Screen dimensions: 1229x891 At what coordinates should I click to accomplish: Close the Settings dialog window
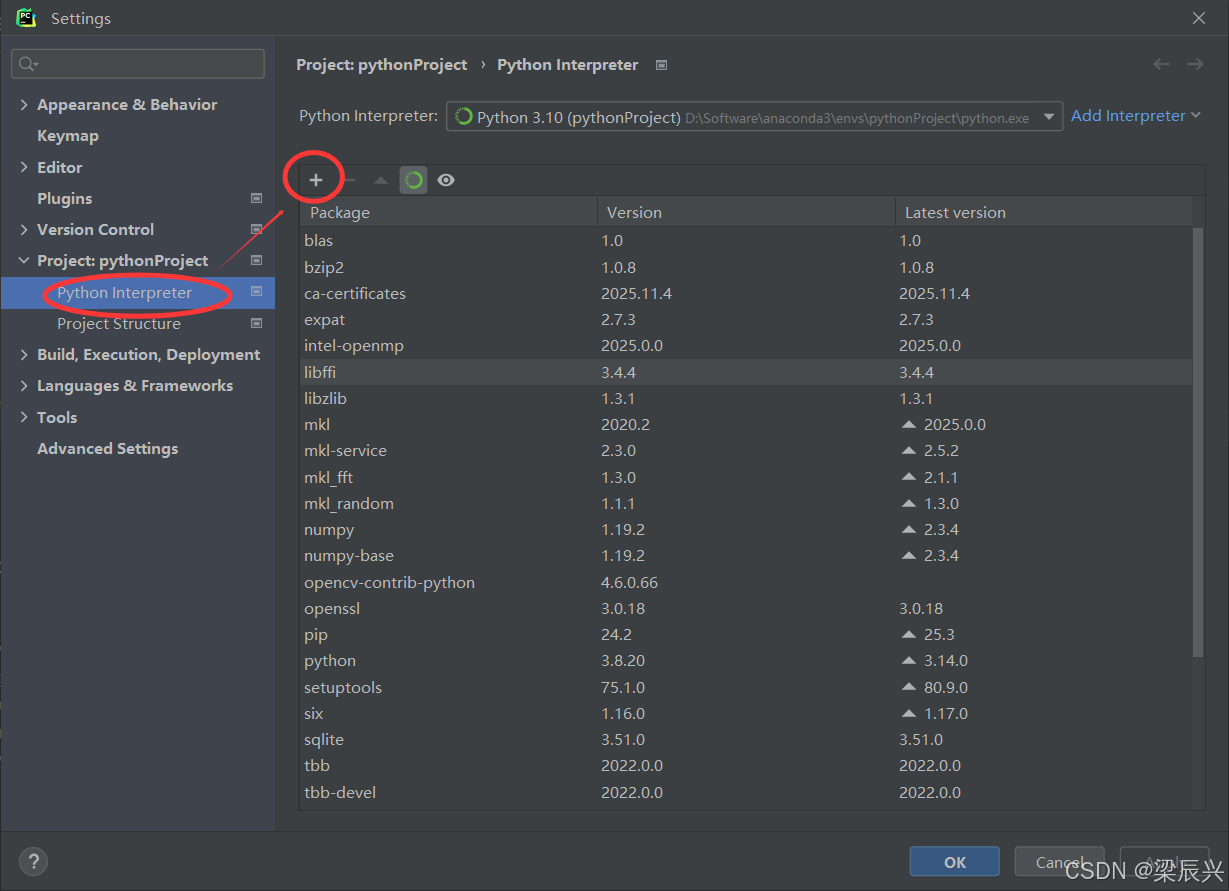click(x=1199, y=18)
